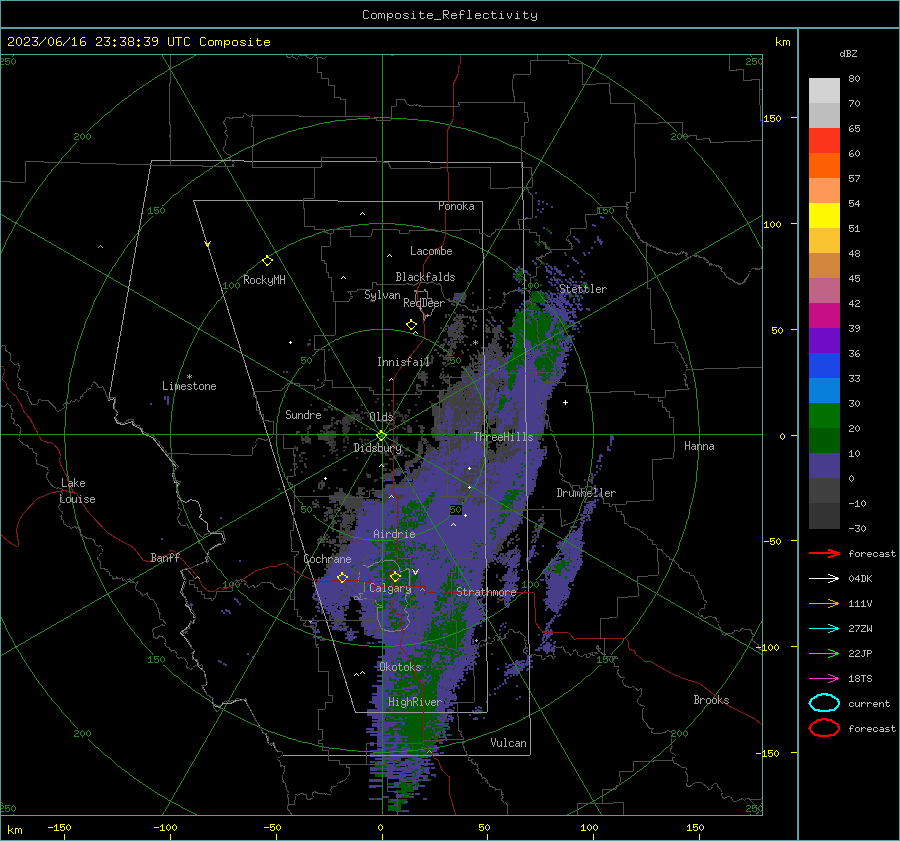Select the cyan 27ZW arrow legend icon
The image size is (900, 841).
(824, 629)
